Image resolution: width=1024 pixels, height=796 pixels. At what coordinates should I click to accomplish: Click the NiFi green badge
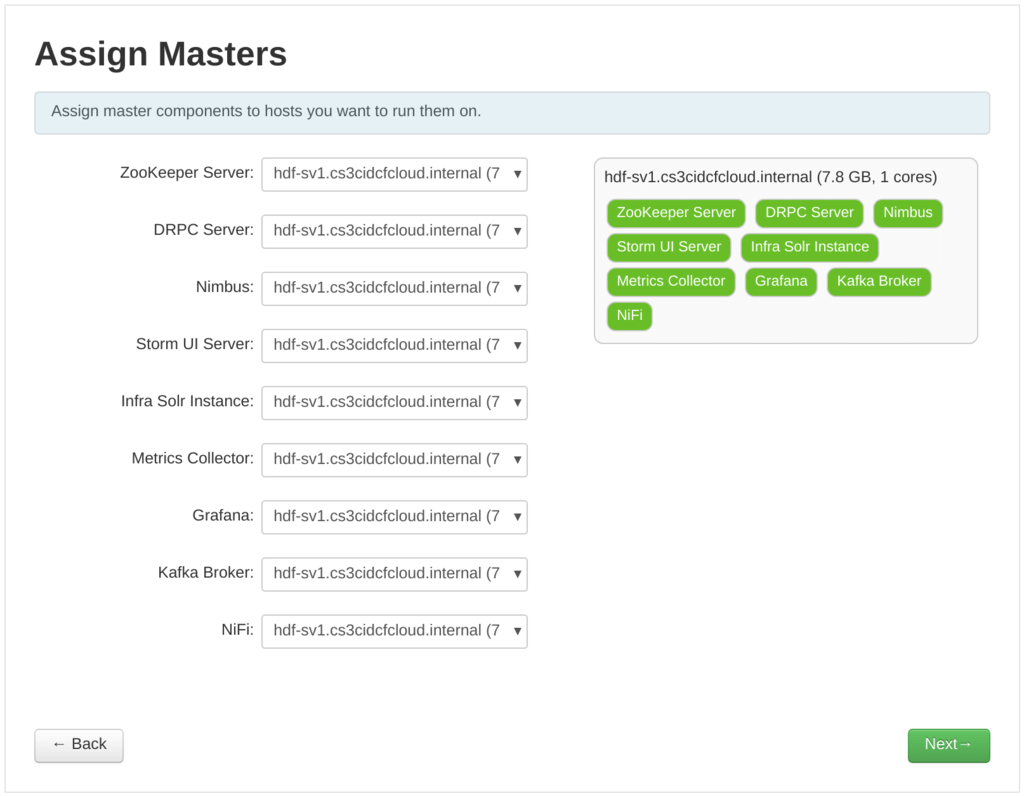(630, 315)
